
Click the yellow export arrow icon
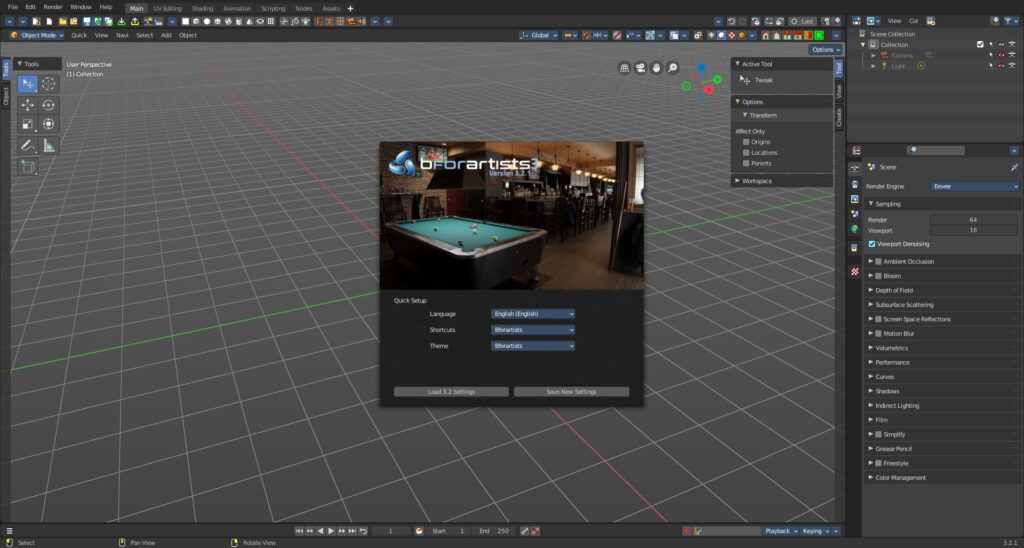point(135,22)
